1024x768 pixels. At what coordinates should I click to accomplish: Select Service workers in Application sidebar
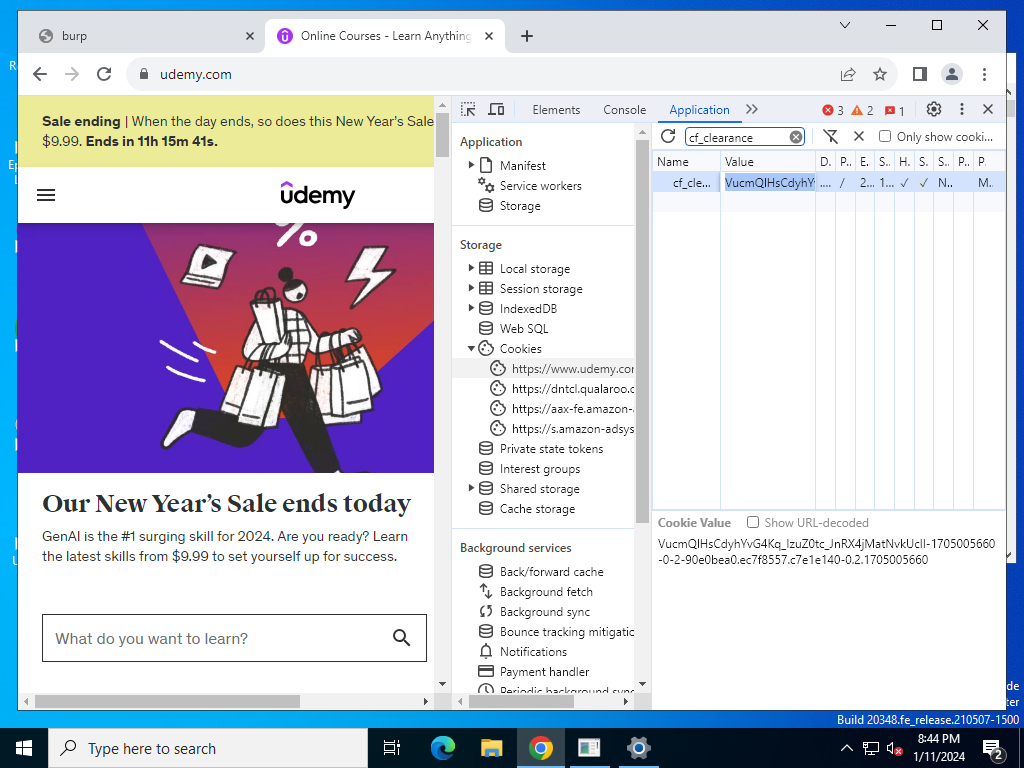tap(540, 185)
